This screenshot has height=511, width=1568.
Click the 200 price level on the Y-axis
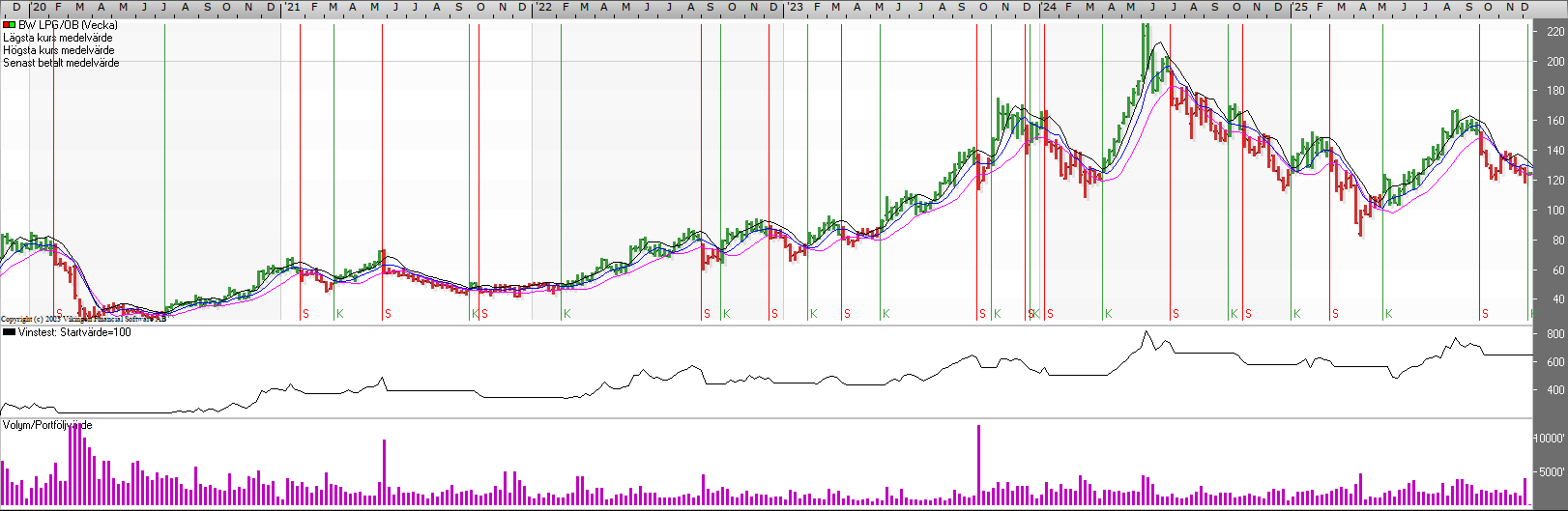pos(1554,62)
